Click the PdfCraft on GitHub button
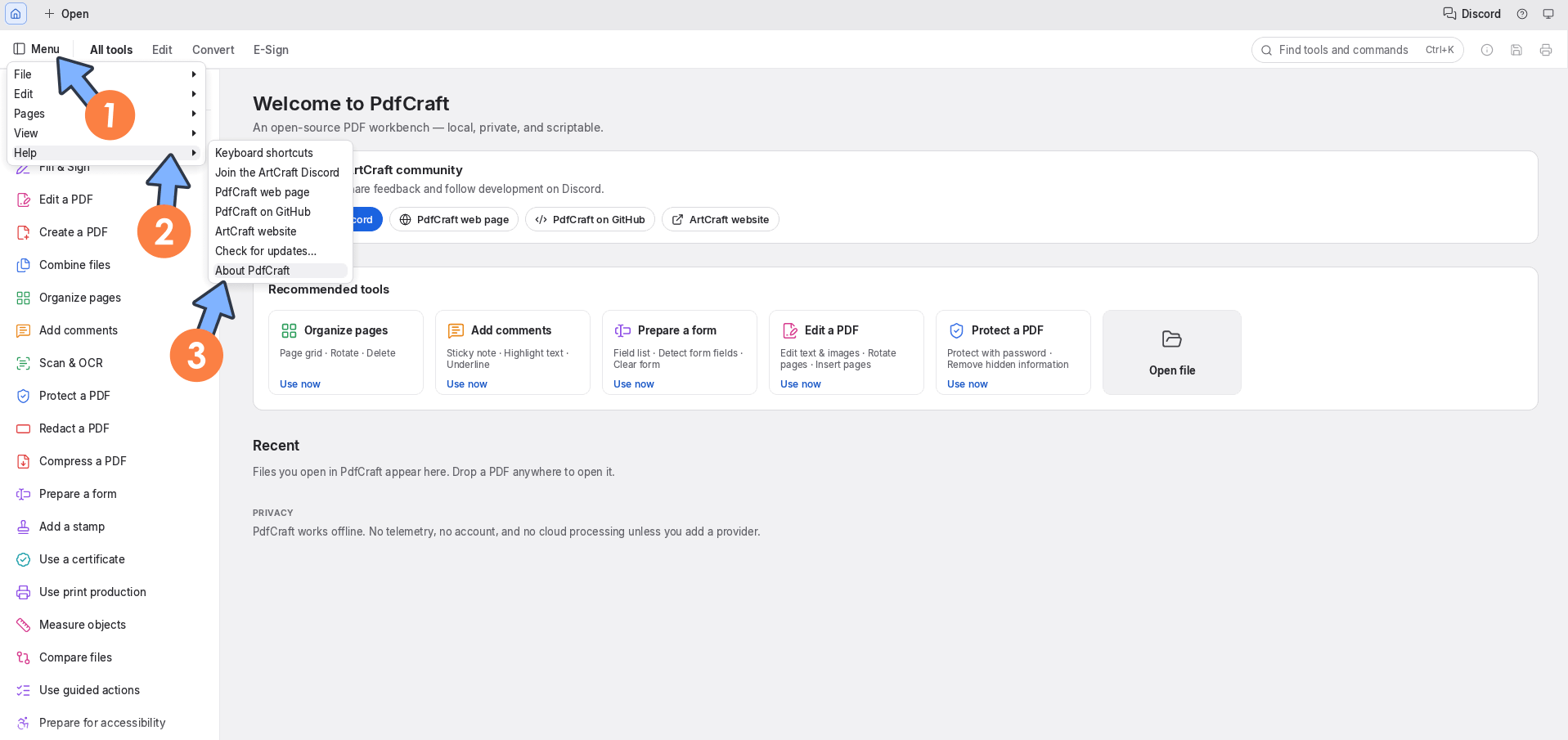Viewport: 1568px width, 740px height. [x=590, y=219]
